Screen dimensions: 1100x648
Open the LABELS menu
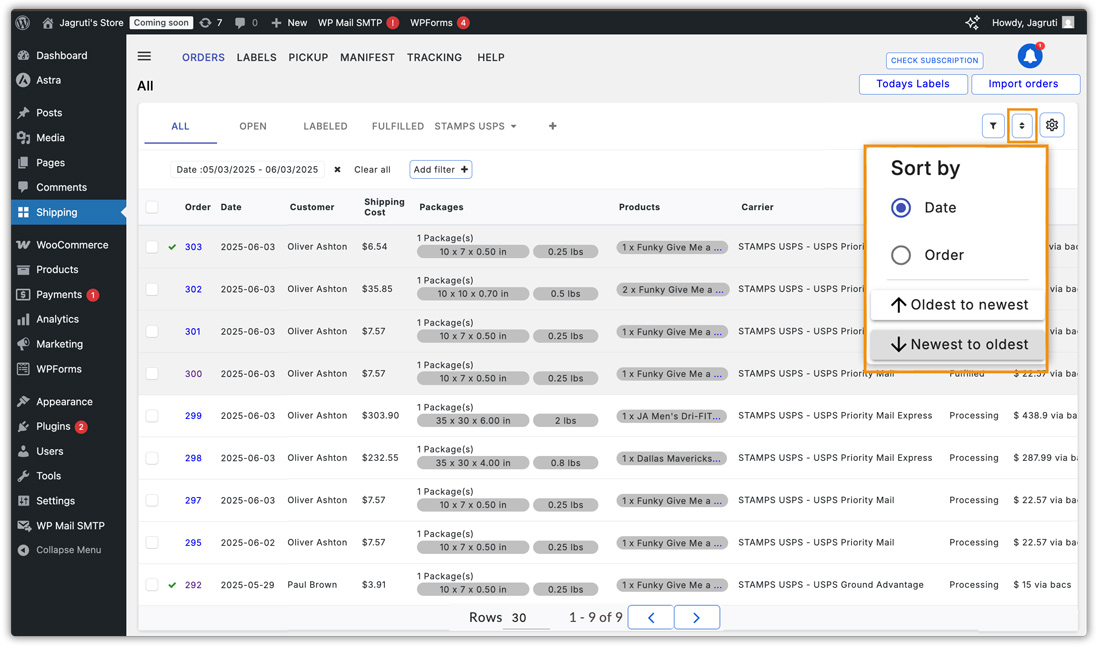257,58
